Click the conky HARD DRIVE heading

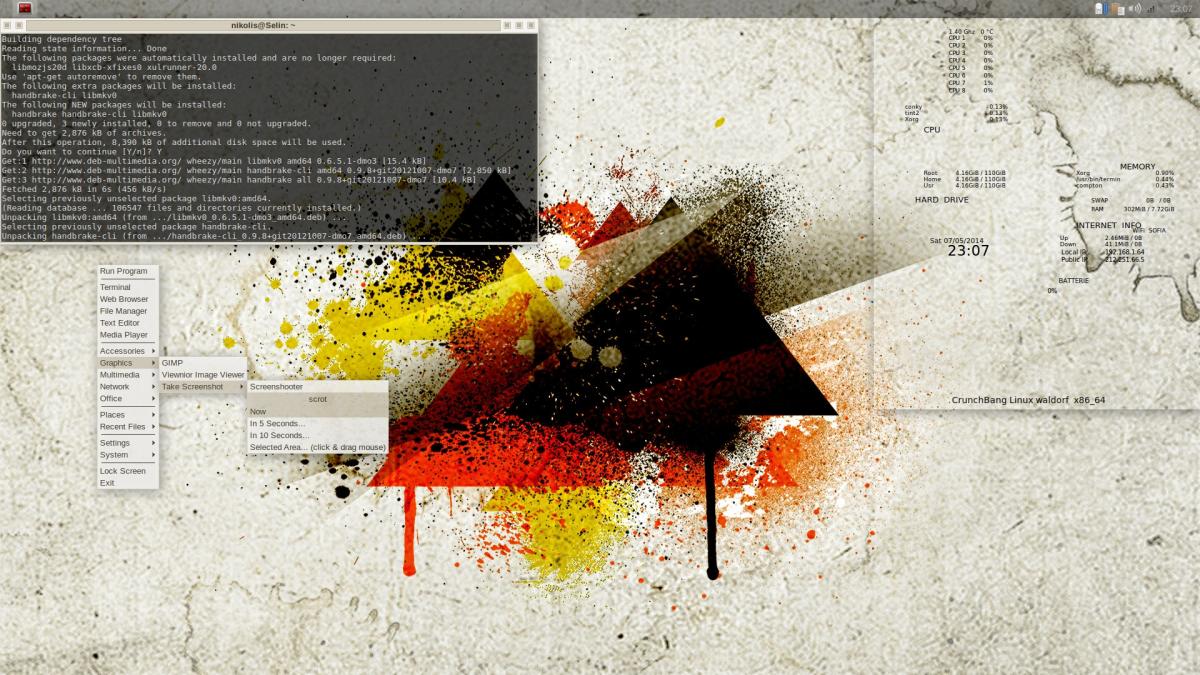coord(942,200)
